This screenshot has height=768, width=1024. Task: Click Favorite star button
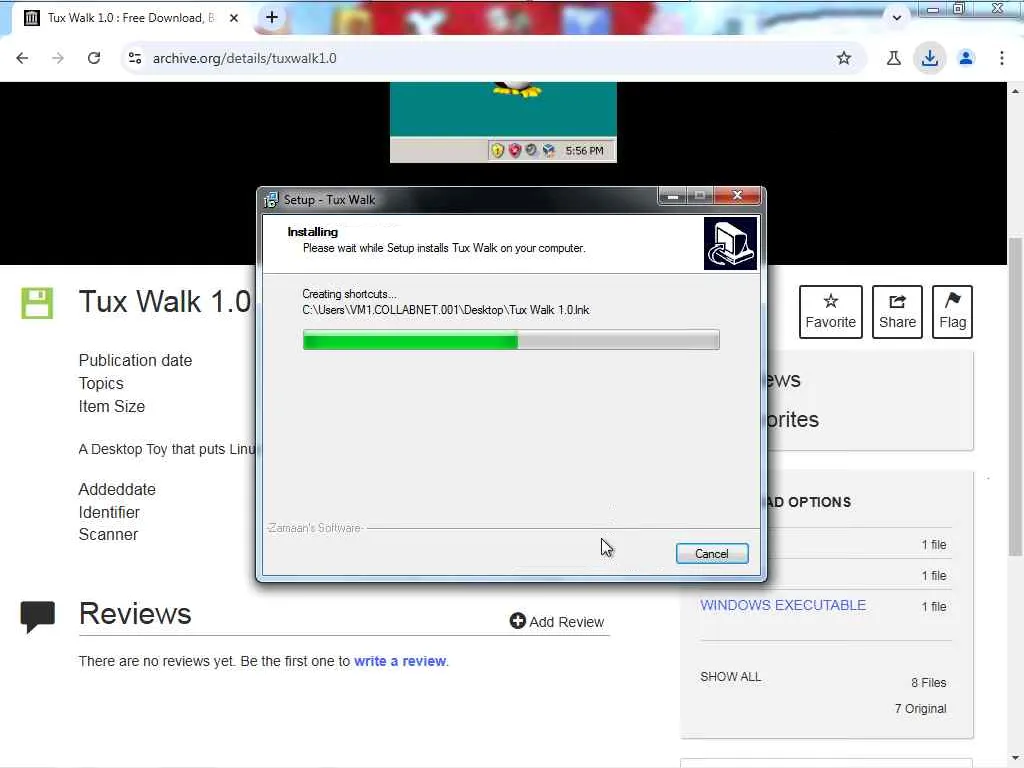pos(831,312)
